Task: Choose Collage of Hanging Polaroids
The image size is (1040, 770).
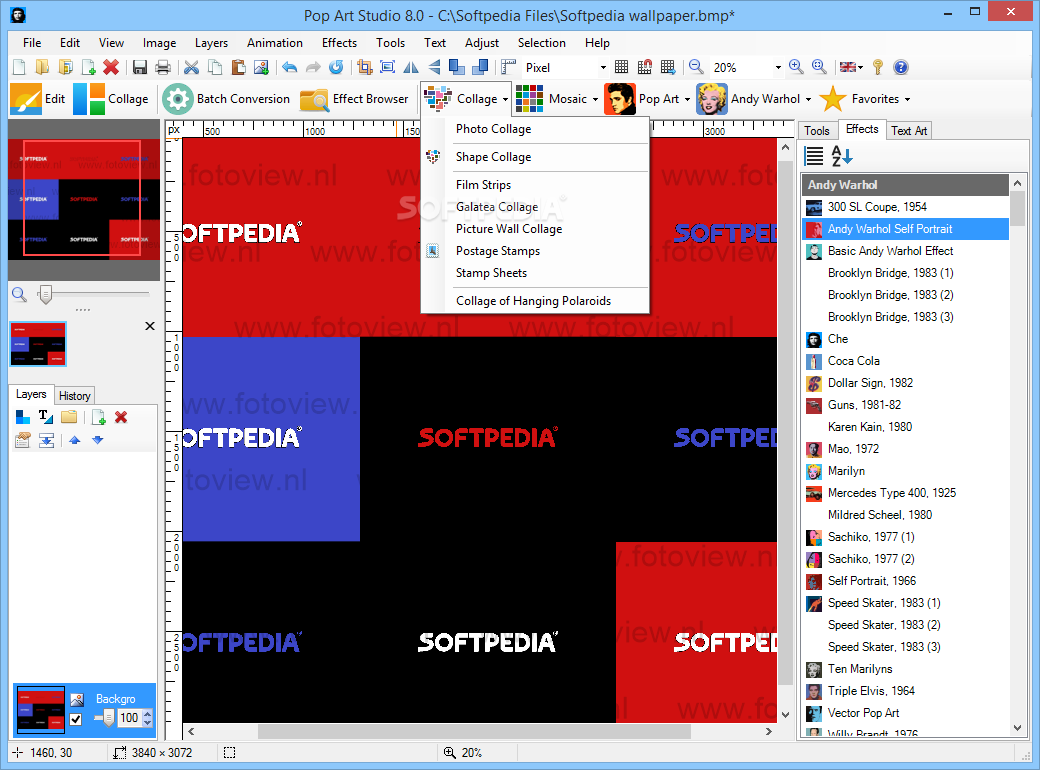Action: (x=535, y=301)
